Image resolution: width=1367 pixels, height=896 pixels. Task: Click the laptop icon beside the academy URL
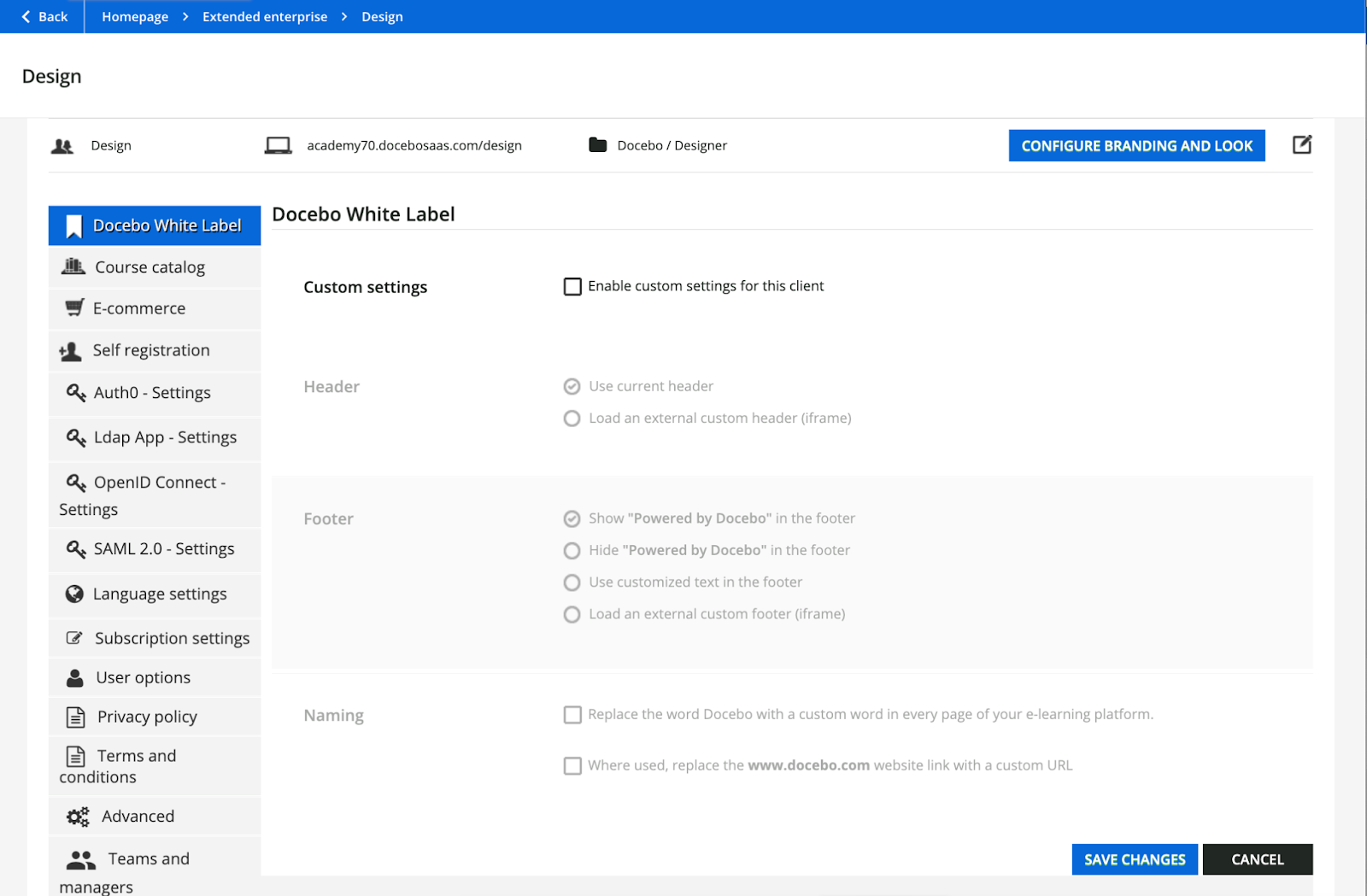278,145
